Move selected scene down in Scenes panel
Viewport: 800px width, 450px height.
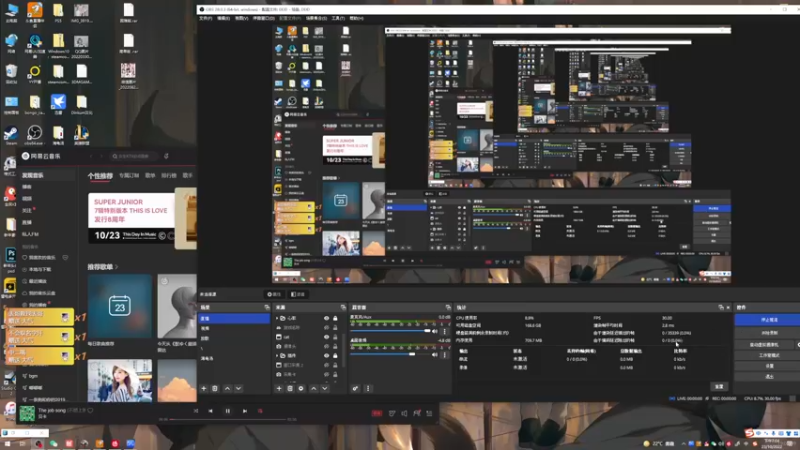pos(238,389)
